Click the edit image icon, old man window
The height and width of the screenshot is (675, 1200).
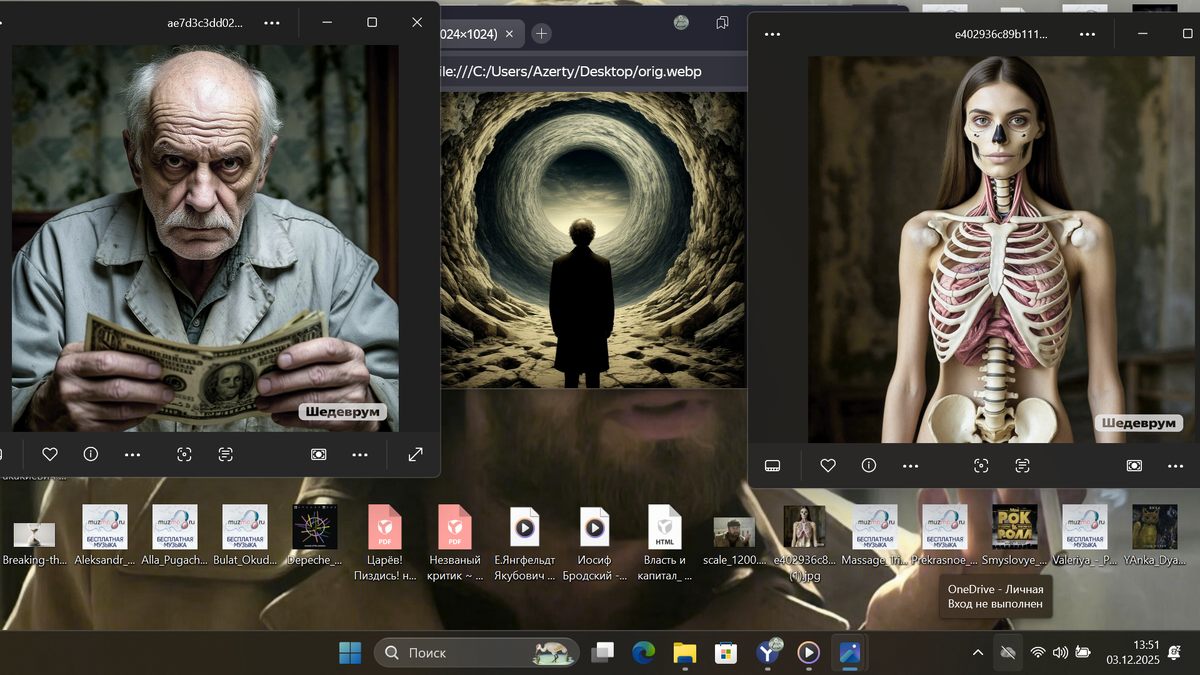coord(318,454)
